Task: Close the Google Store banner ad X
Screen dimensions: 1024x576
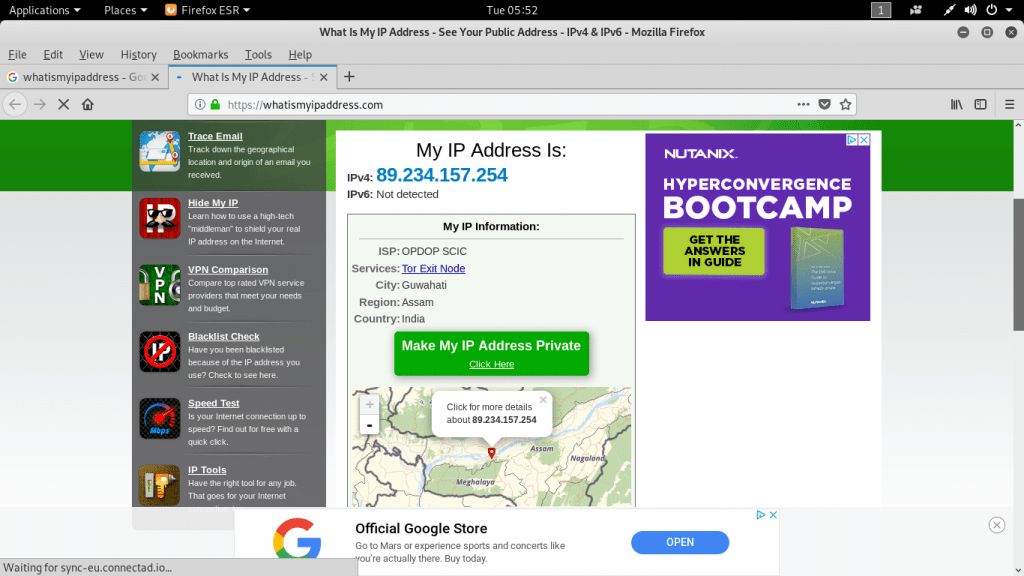Action: [x=773, y=515]
